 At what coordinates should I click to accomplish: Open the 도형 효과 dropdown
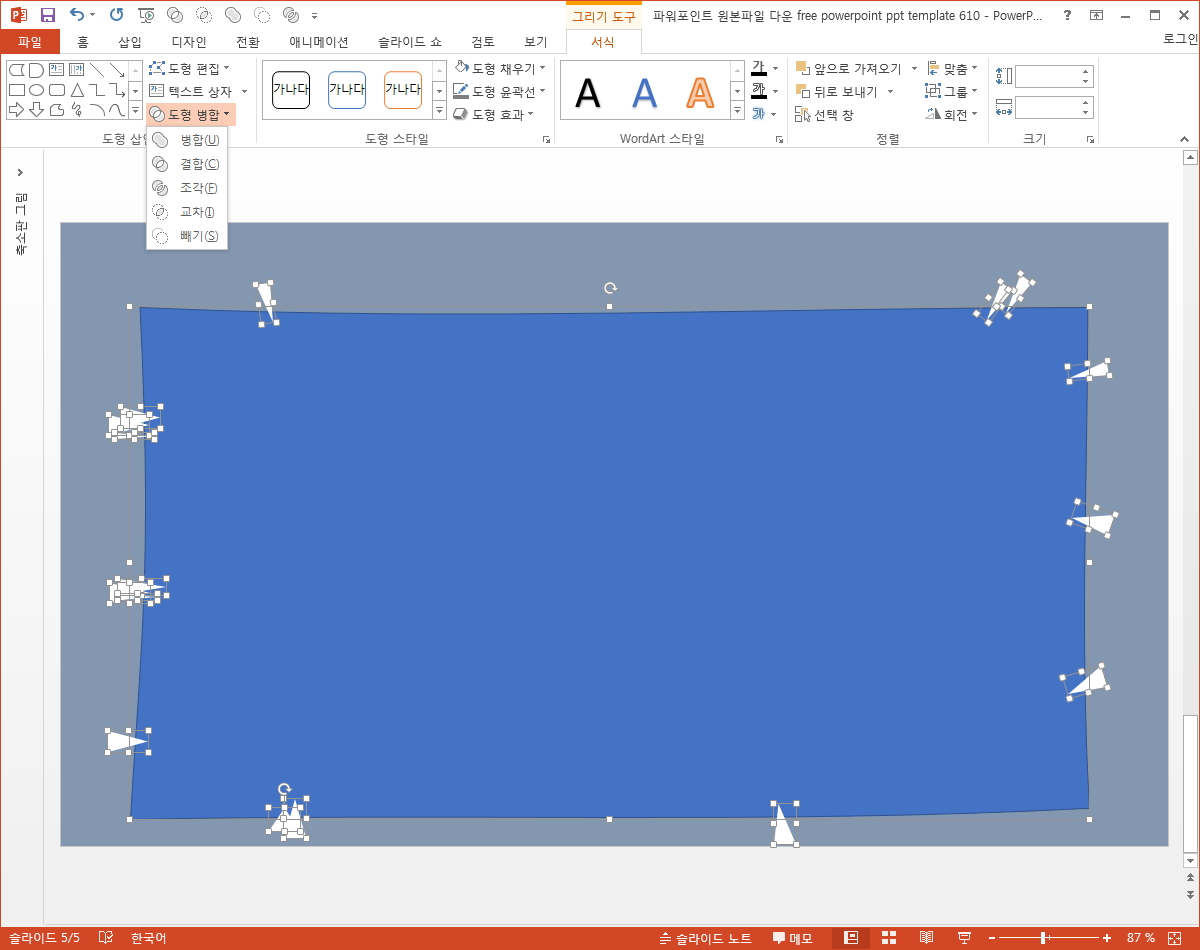[493, 114]
